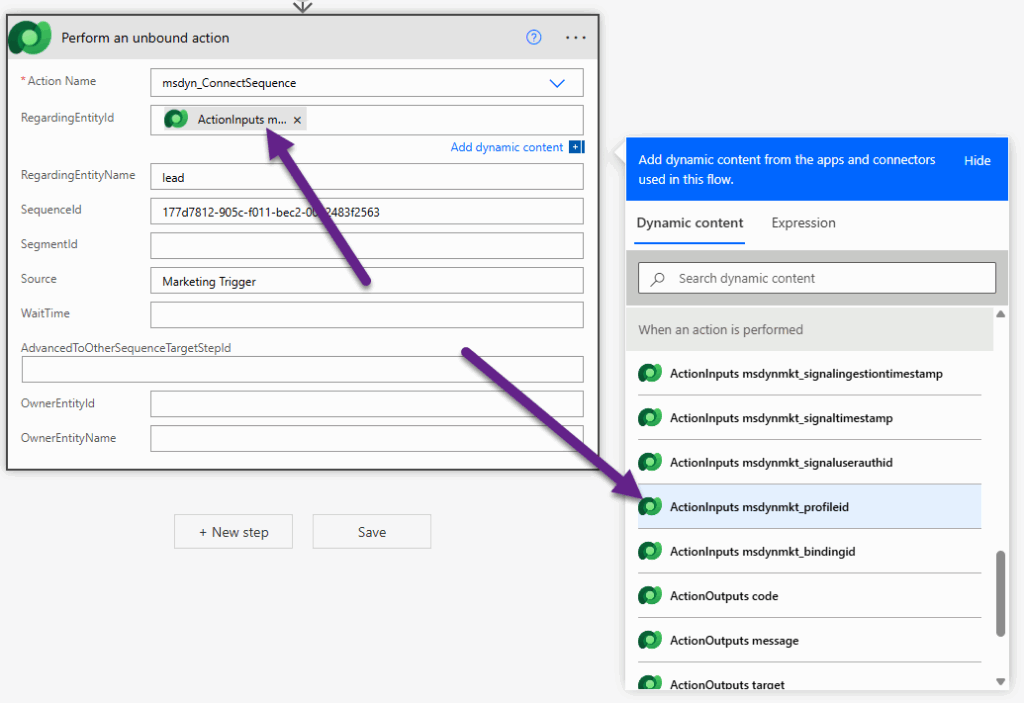The width and height of the screenshot is (1024, 703).
Task: Select the Dynamic content tab
Action: click(x=690, y=223)
